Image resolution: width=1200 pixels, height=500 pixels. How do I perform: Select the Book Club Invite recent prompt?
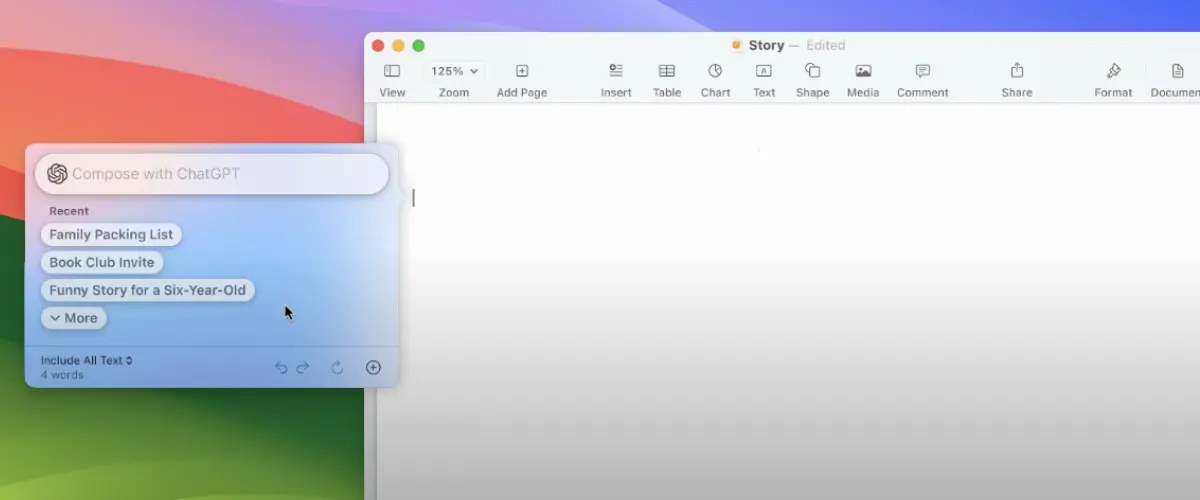(x=102, y=262)
